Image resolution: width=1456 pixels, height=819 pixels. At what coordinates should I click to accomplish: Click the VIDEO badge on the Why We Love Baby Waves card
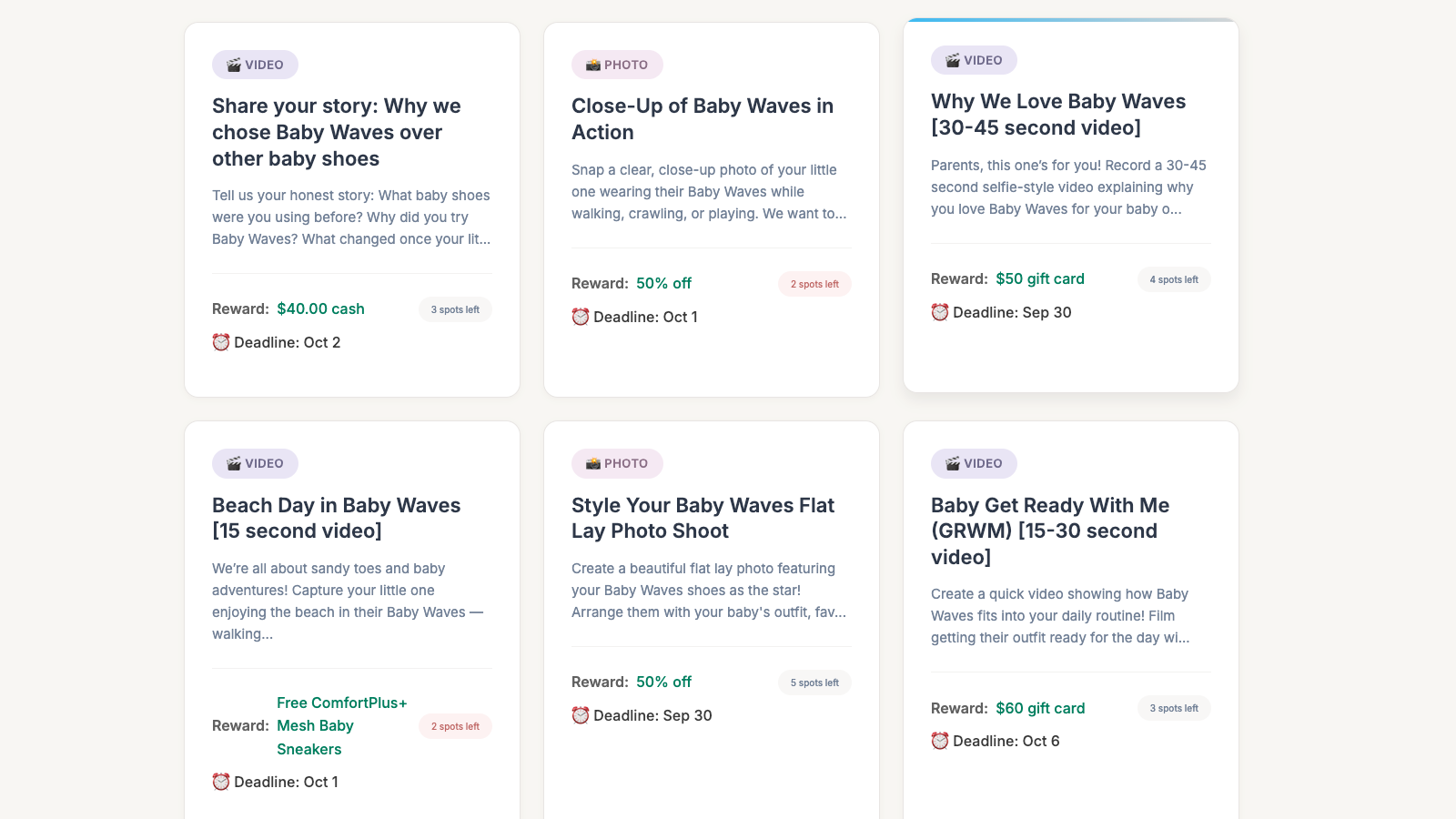coord(974,60)
